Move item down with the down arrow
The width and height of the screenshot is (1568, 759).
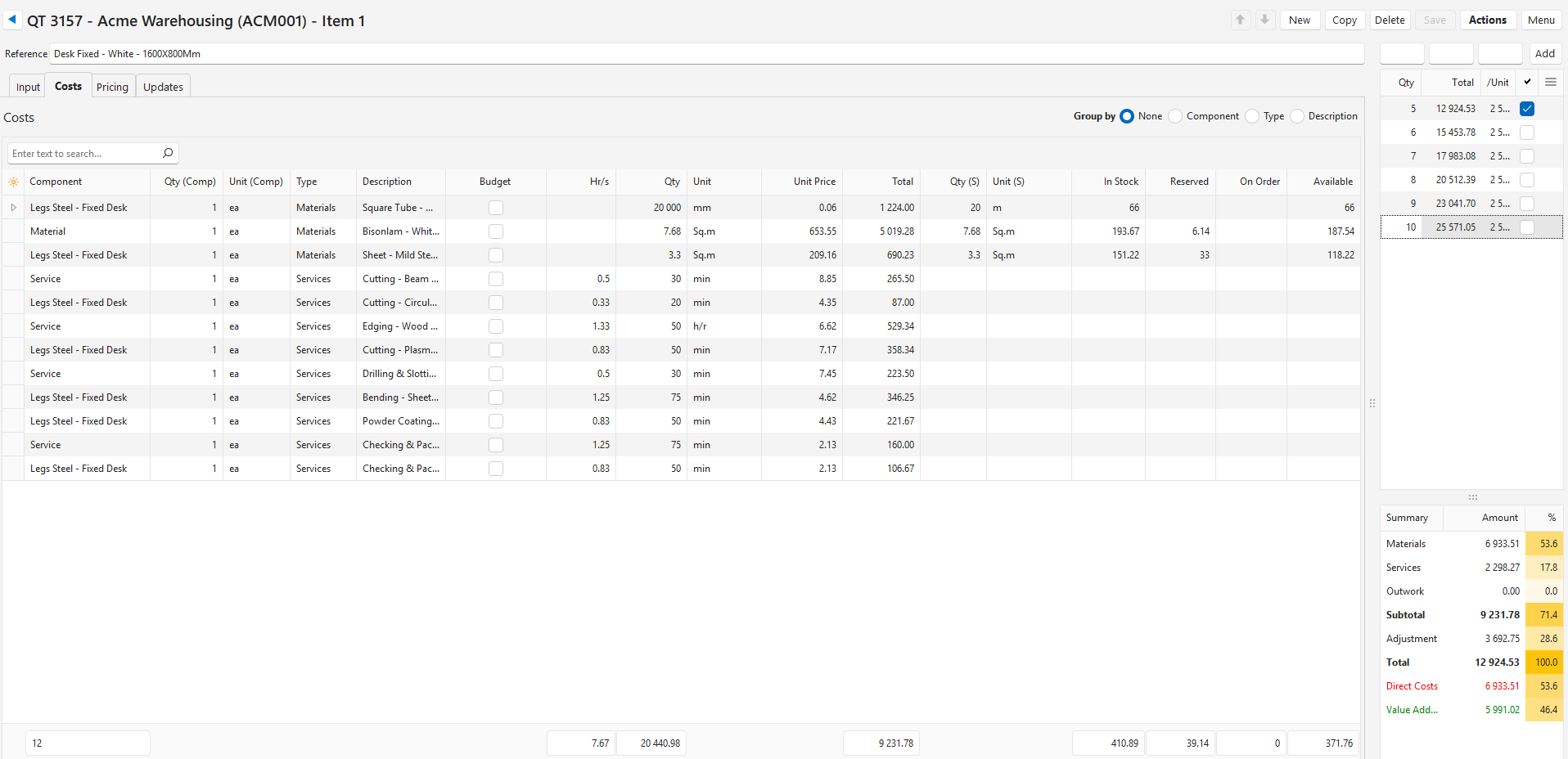1264,20
